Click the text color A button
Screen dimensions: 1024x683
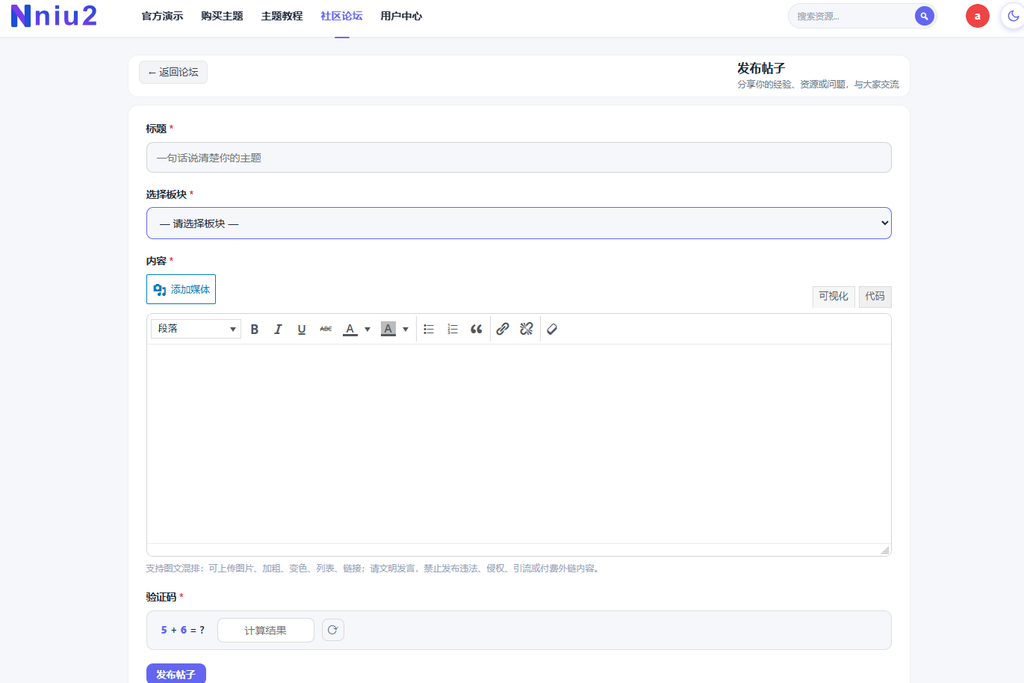tap(351, 329)
